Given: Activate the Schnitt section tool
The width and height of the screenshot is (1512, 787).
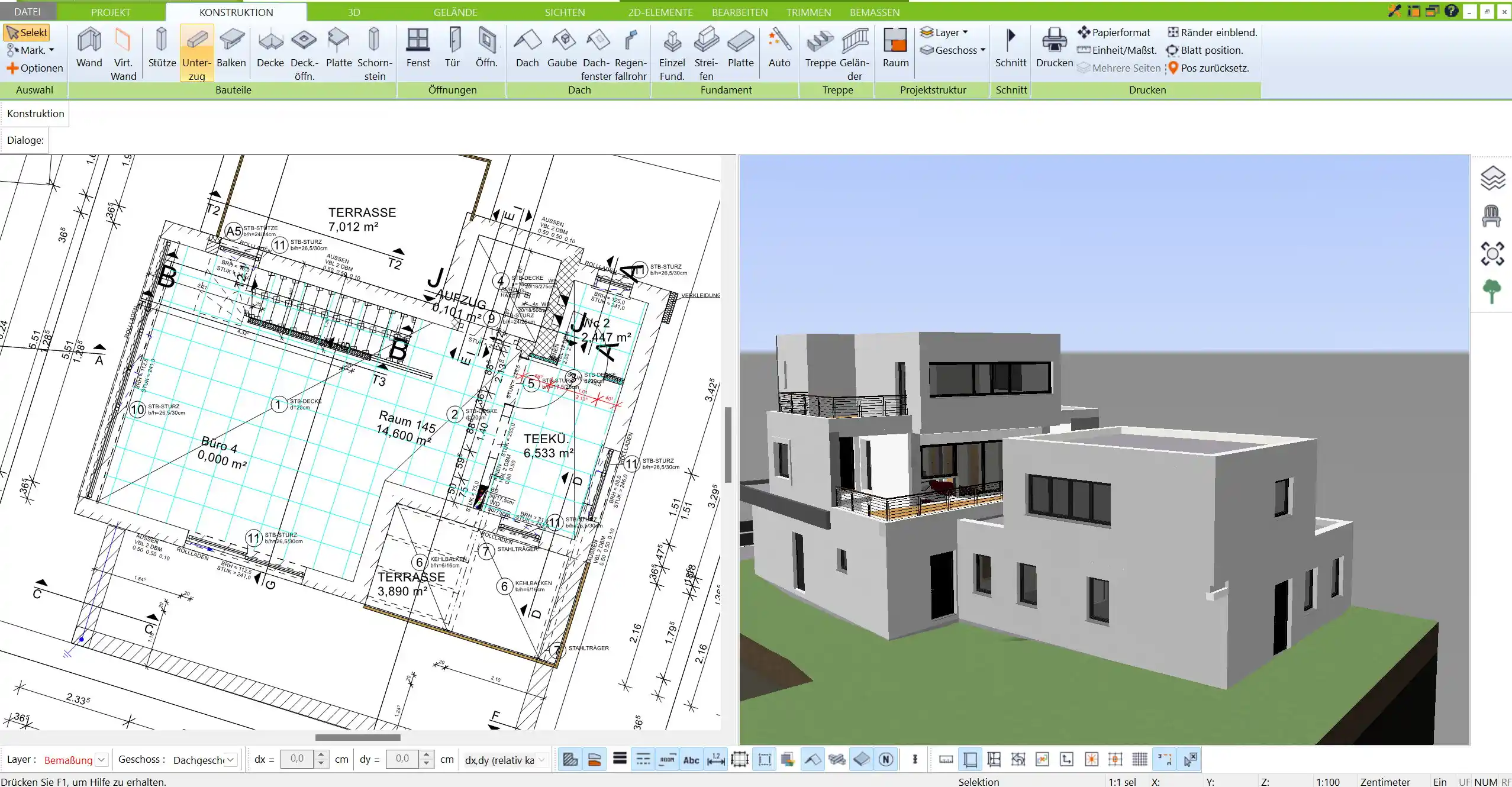Looking at the screenshot, I should coord(1011,48).
